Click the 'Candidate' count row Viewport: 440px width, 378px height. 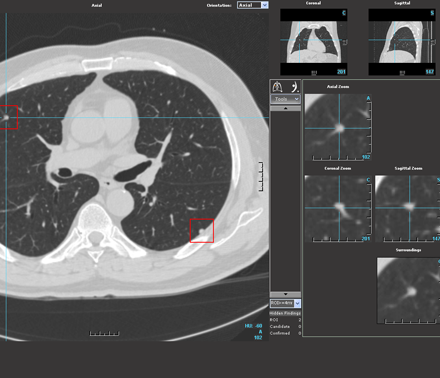[285, 326]
